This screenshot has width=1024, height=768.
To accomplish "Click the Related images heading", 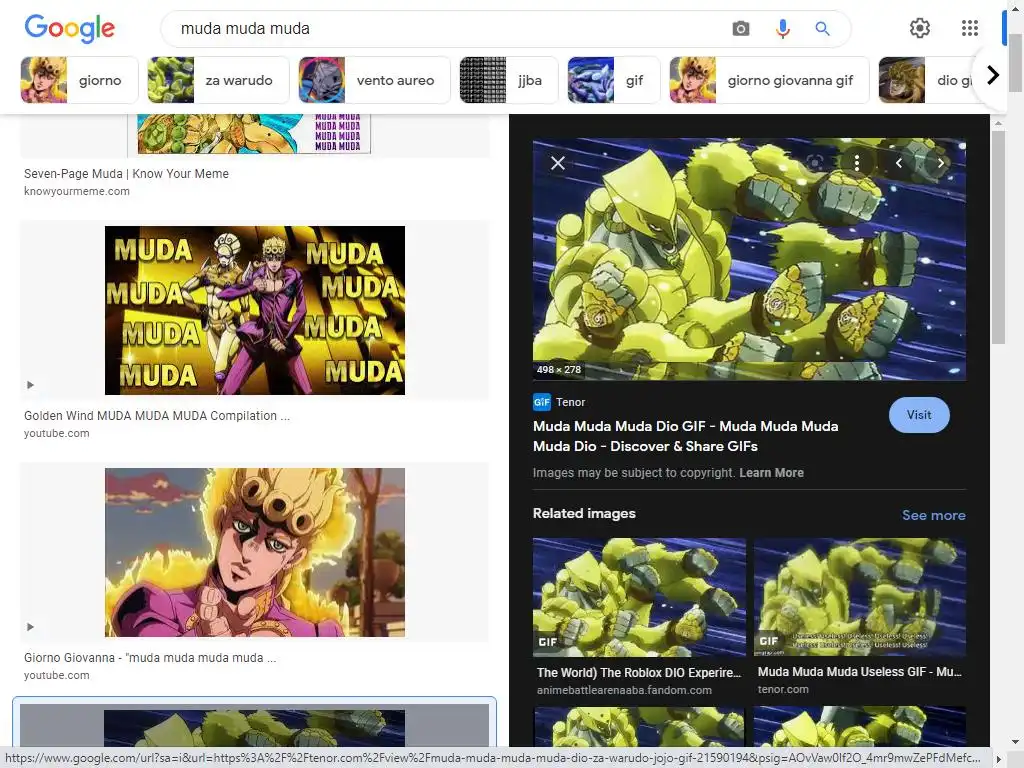I will [584, 513].
